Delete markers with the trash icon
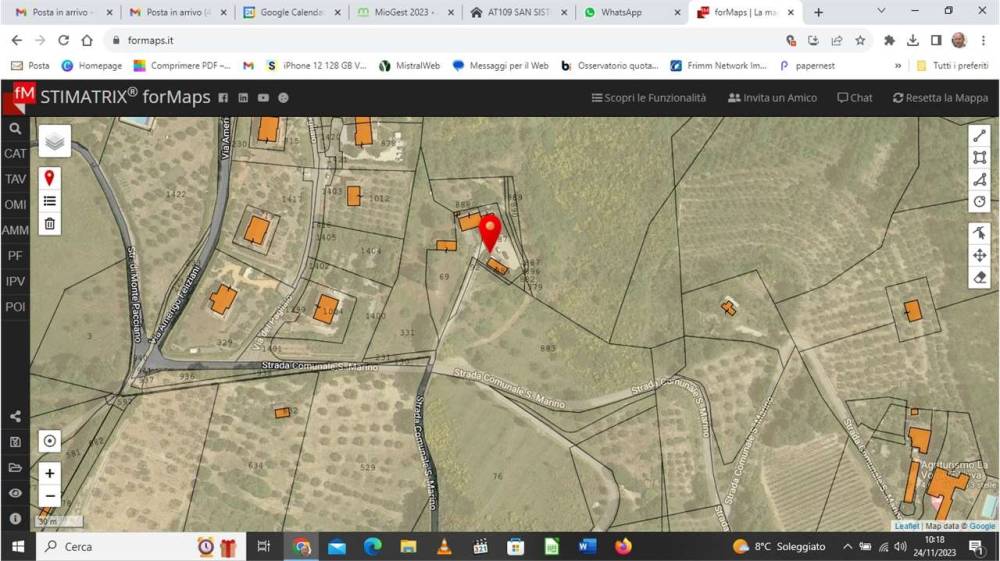Viewport: 1000px width, 561px height. (49, 224)
